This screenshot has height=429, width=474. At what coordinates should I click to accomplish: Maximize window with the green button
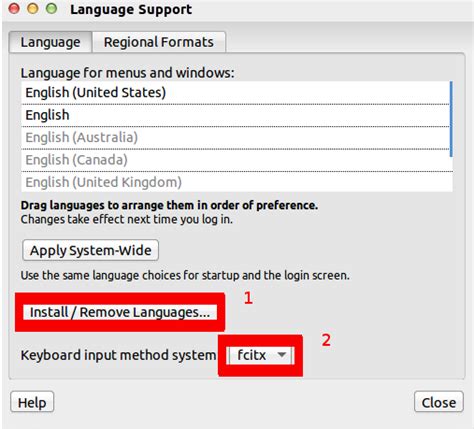point(51,8)
